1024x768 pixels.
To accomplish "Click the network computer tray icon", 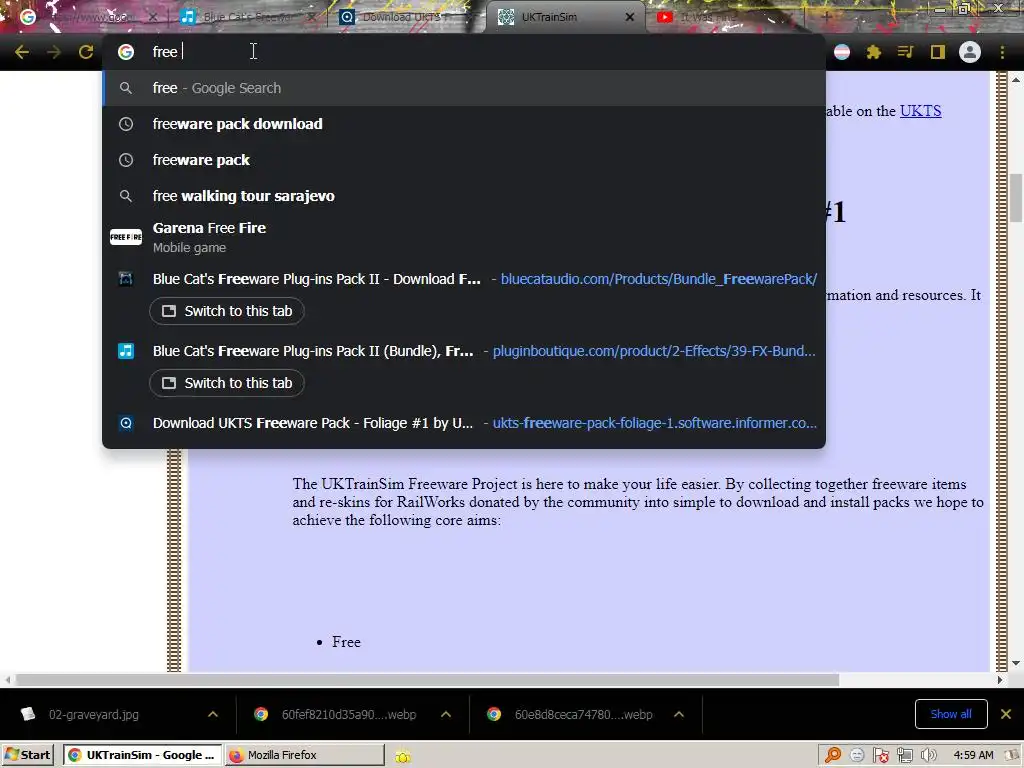I will pos(904,756).
